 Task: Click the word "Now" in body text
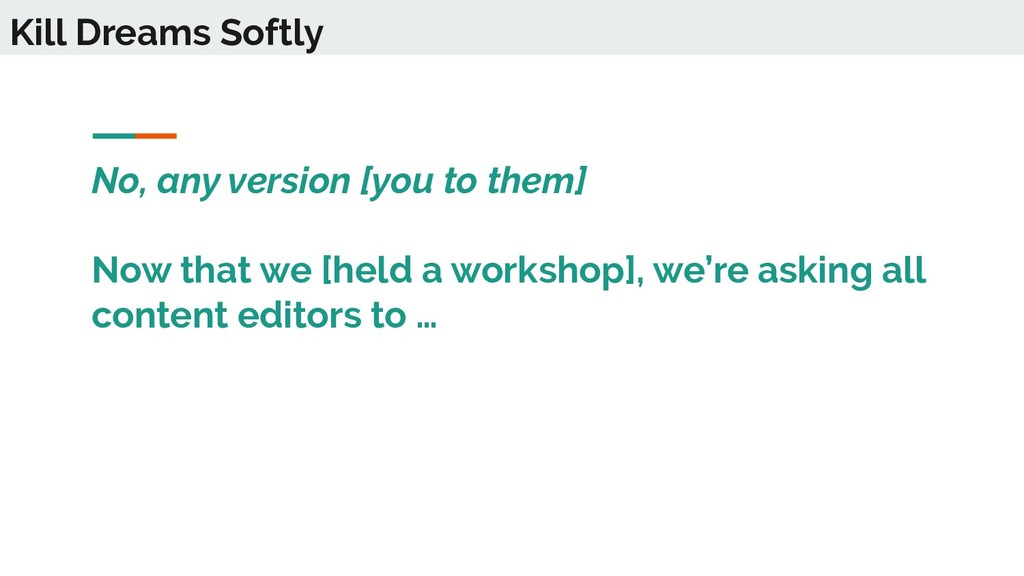[131, 270]
